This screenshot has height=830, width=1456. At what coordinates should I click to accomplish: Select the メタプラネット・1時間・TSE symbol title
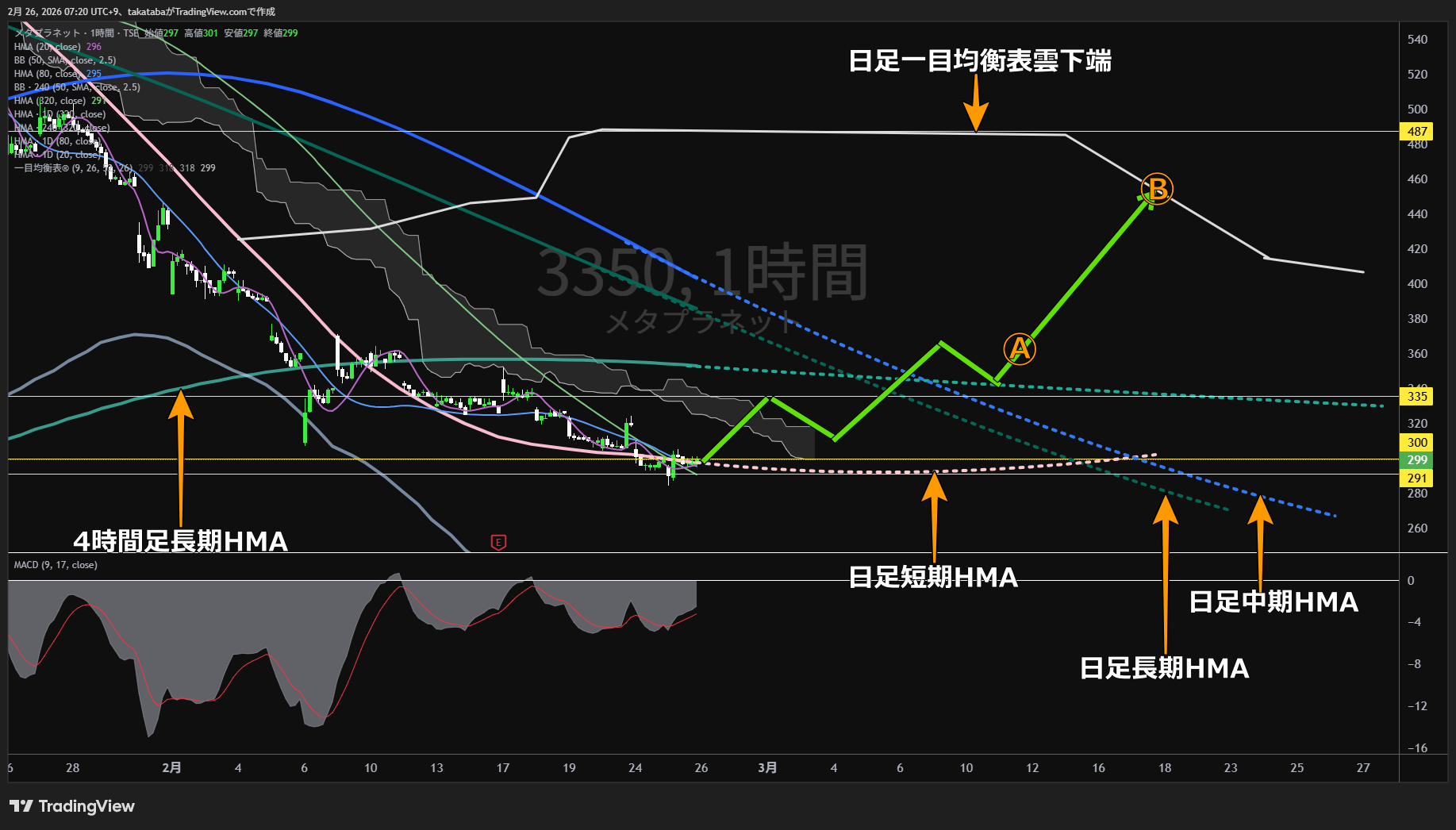coord(76,33)
